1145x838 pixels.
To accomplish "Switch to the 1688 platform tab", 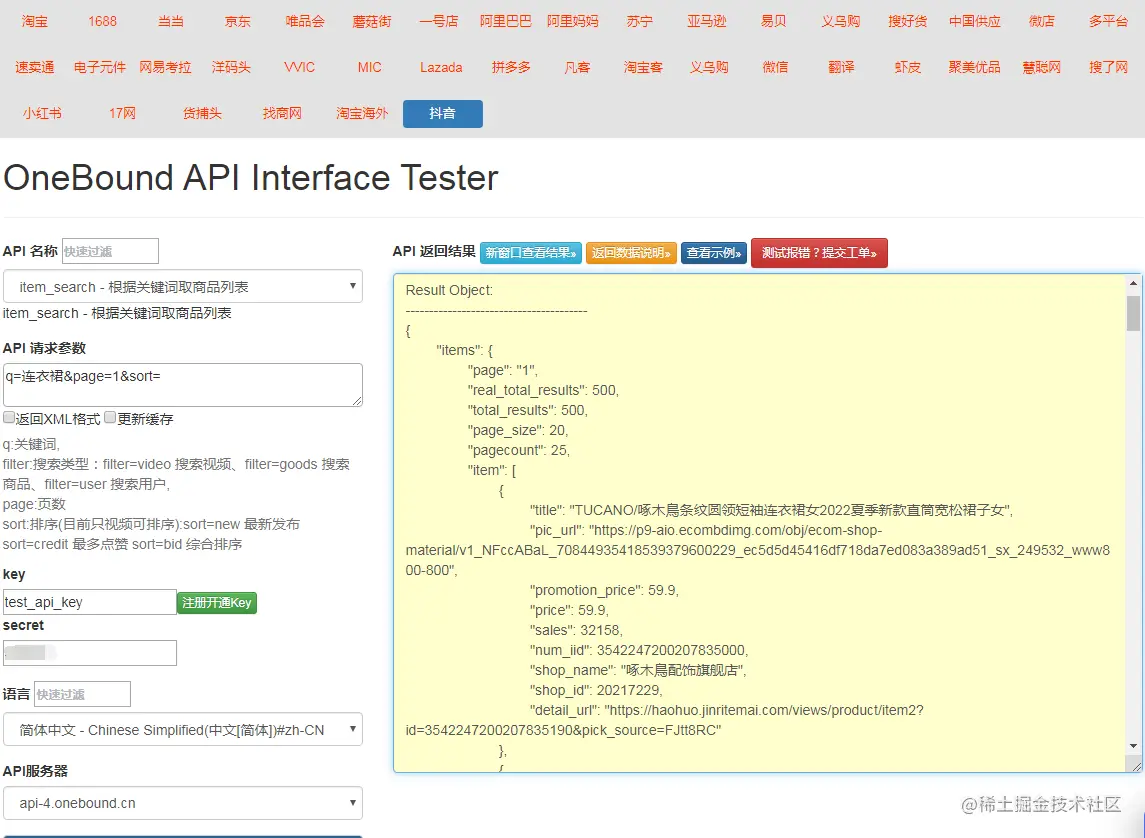I will pos(102,21).
